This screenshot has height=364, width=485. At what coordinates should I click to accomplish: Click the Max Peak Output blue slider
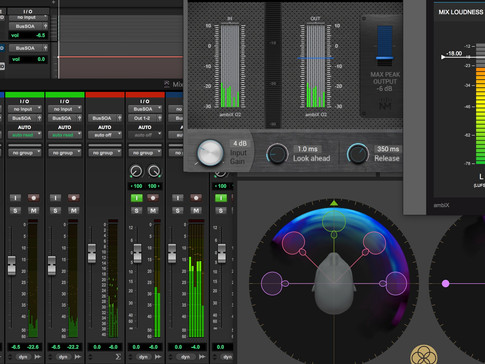click(x=385, y=59)
